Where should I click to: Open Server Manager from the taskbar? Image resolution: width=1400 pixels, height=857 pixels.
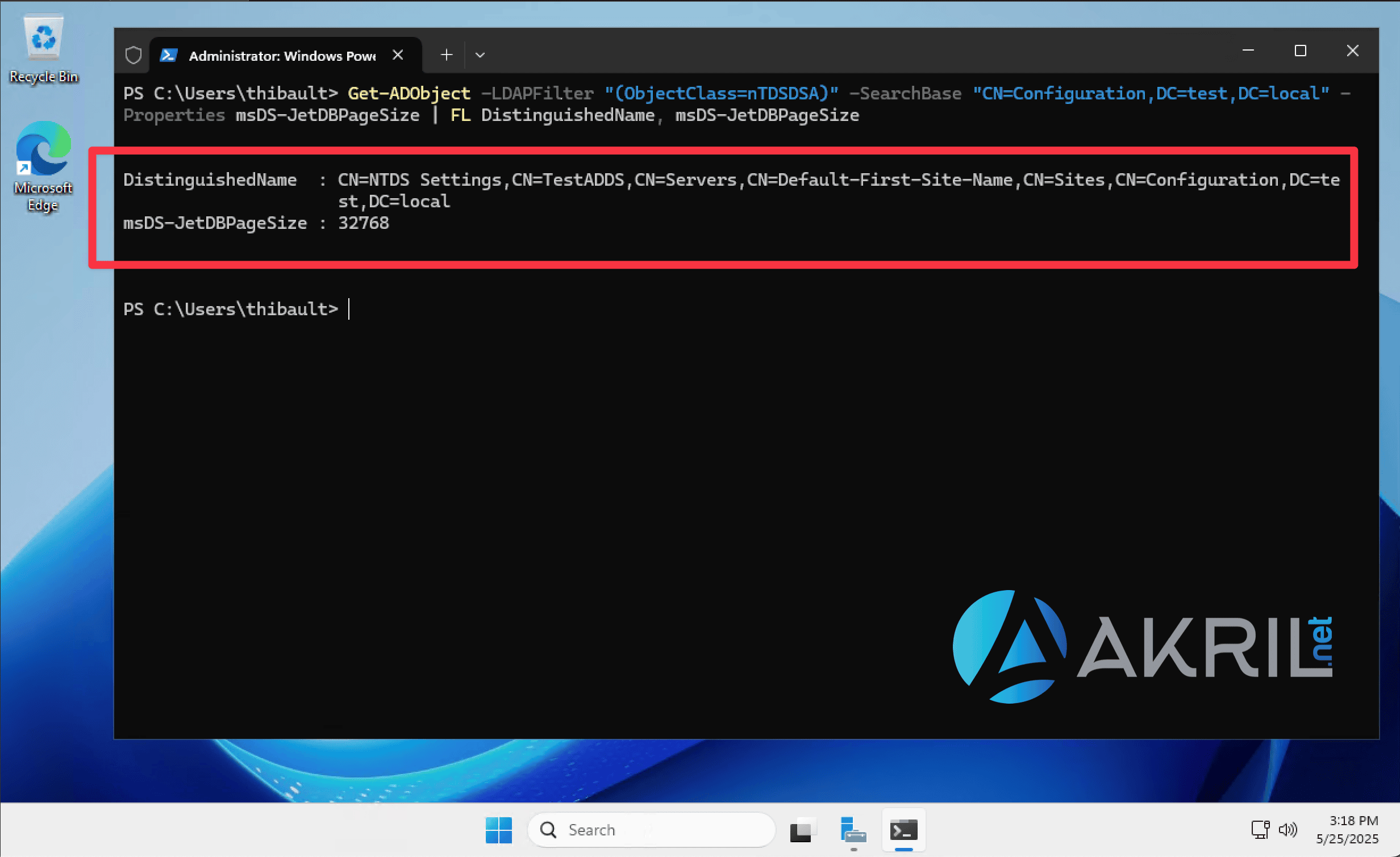tap(853, 830)
